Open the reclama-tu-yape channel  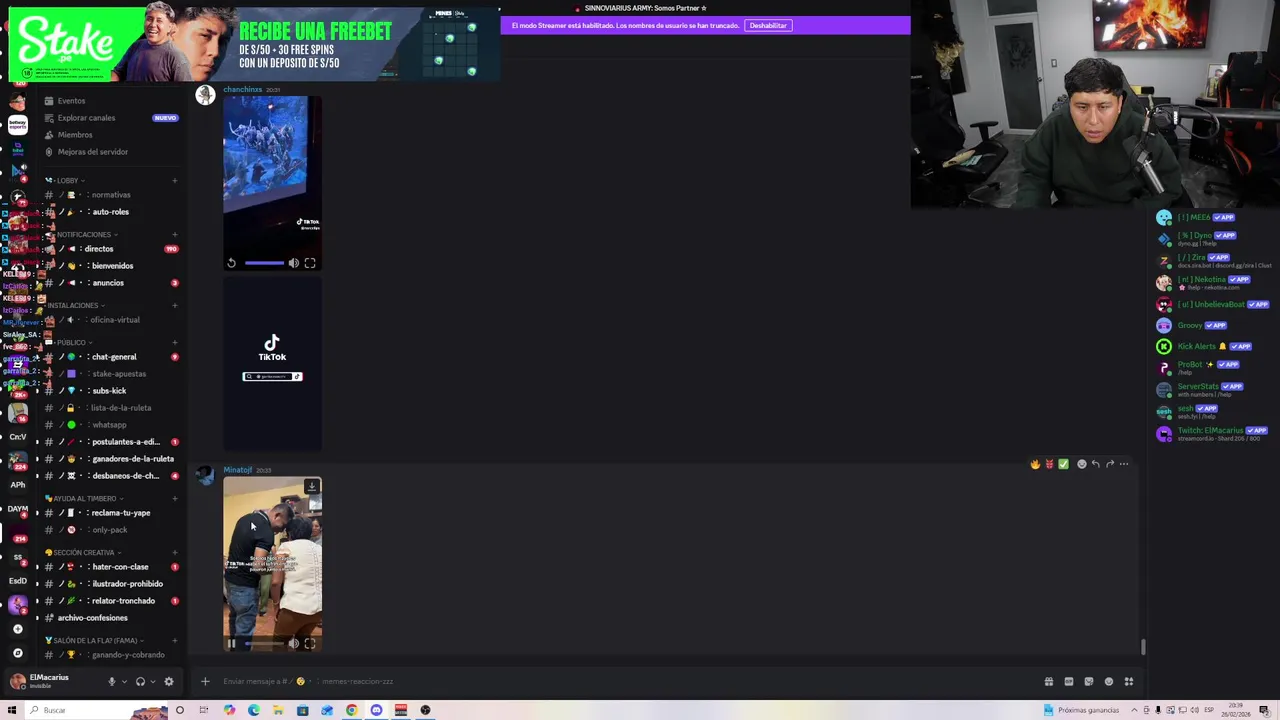coord(120,513)
